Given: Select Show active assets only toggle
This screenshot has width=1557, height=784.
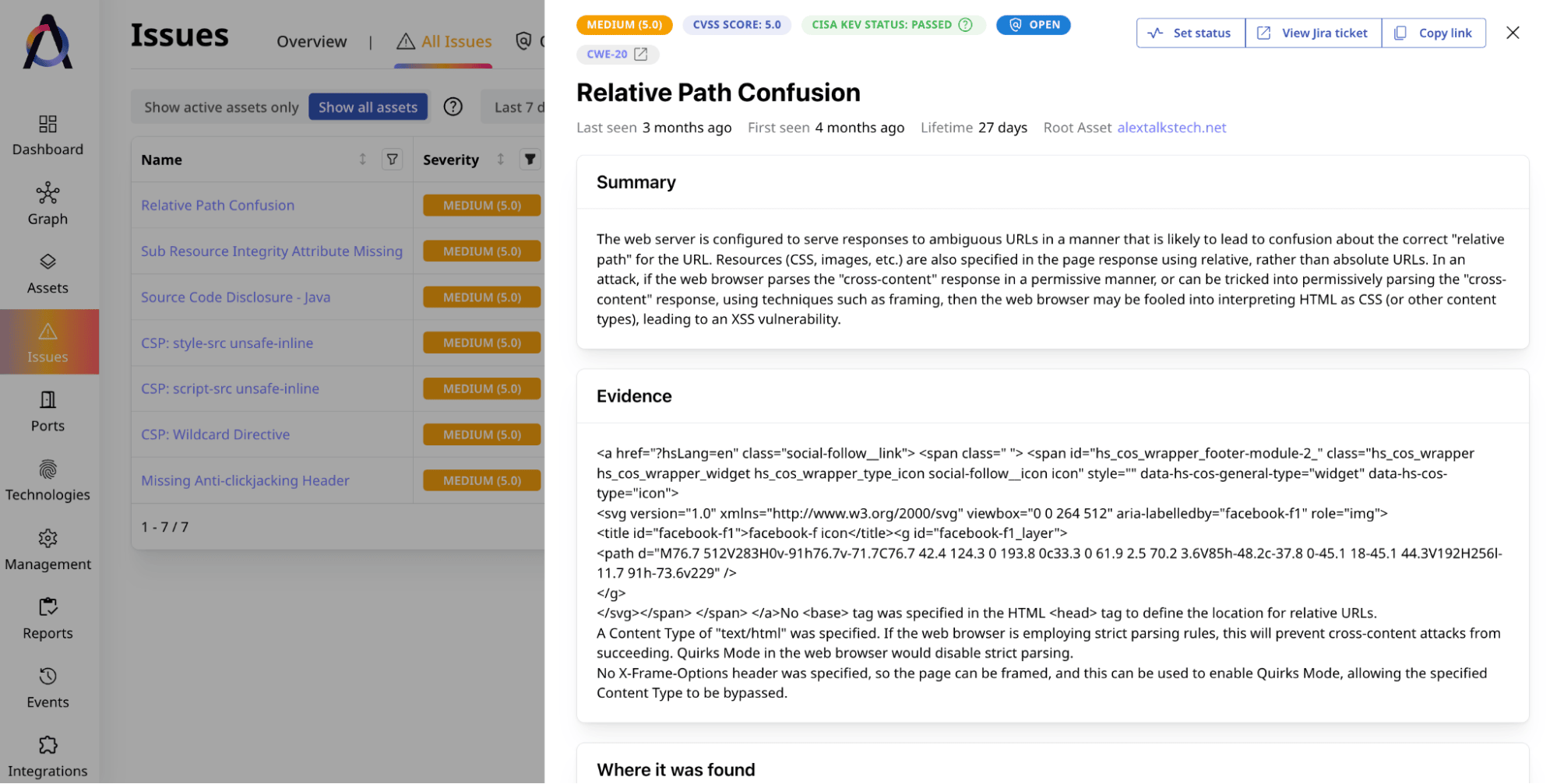Looking at the screenshot, I should click(221, 107).
